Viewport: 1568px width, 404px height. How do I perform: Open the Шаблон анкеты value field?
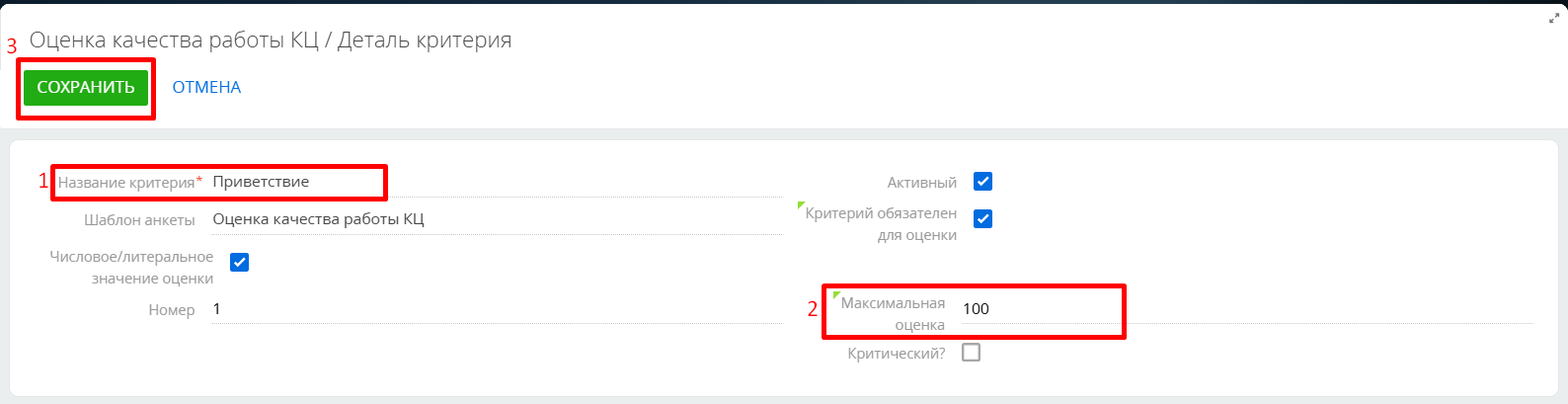click(497, 219)
